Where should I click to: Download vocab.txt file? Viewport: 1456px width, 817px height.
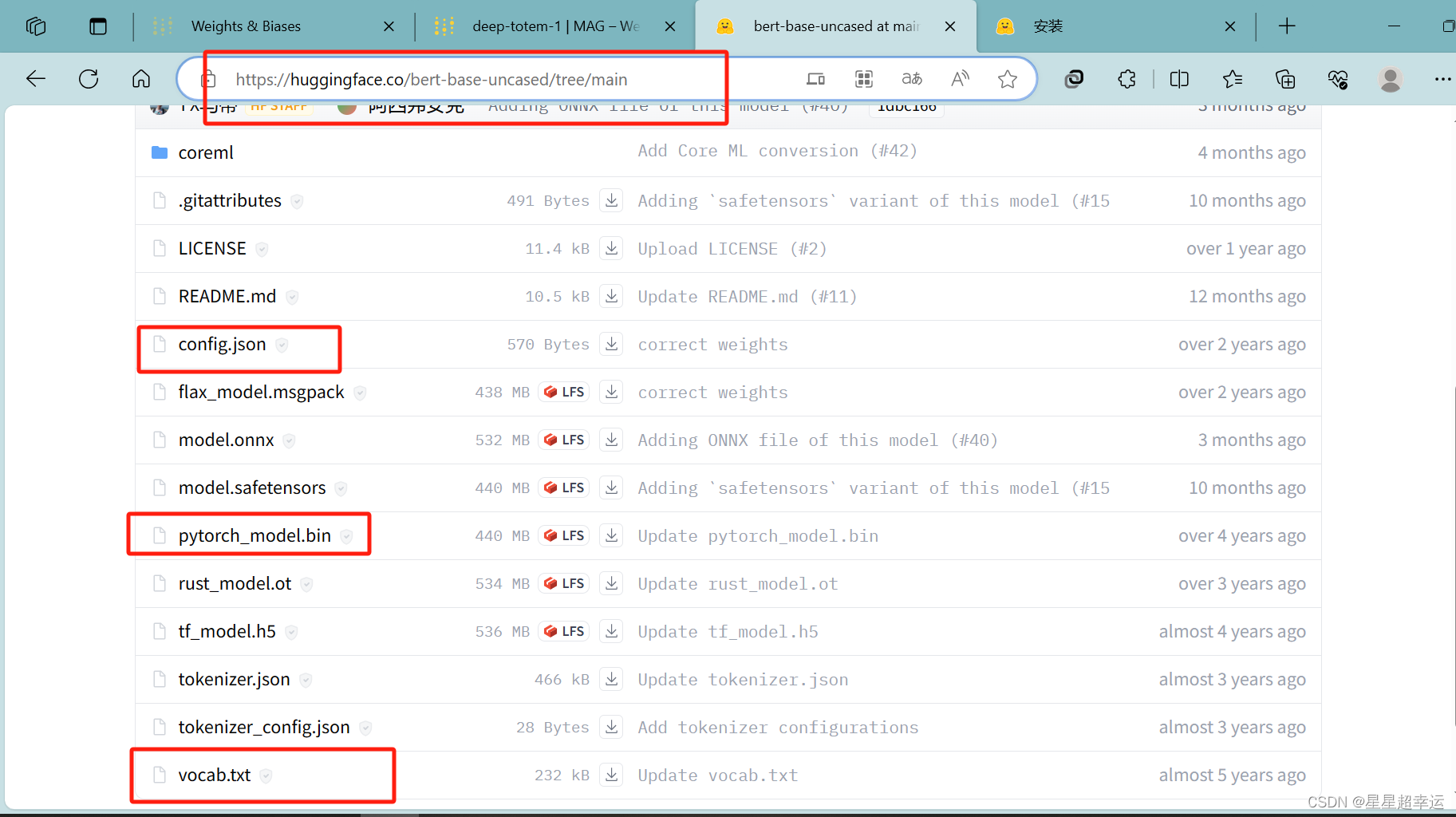[611, 775]
